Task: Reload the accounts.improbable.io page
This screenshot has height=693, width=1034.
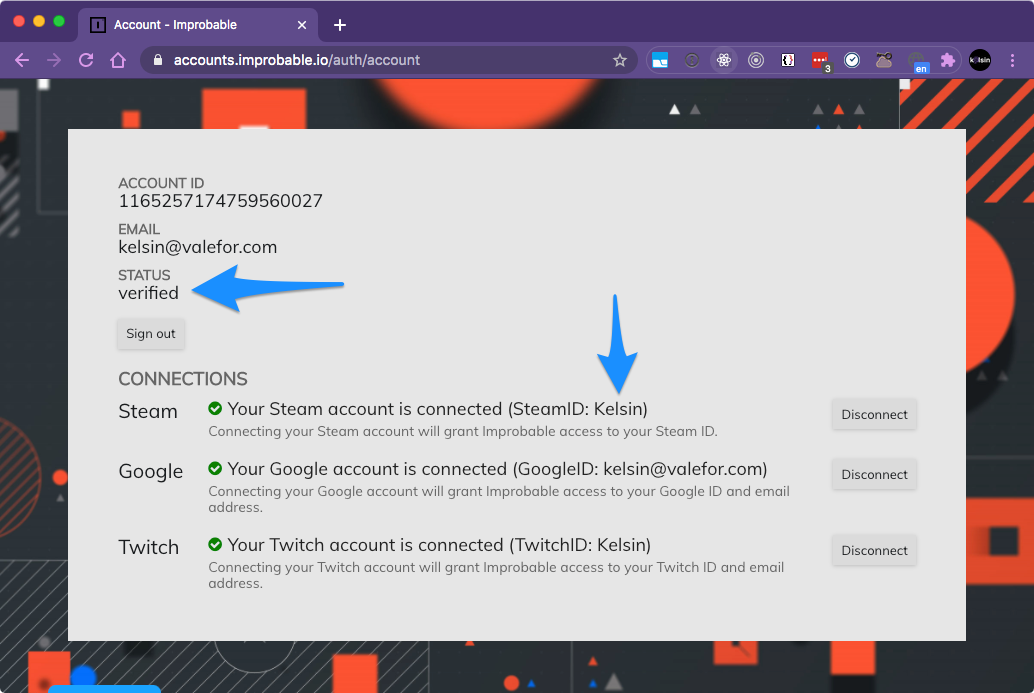Action: coord(86,60)
